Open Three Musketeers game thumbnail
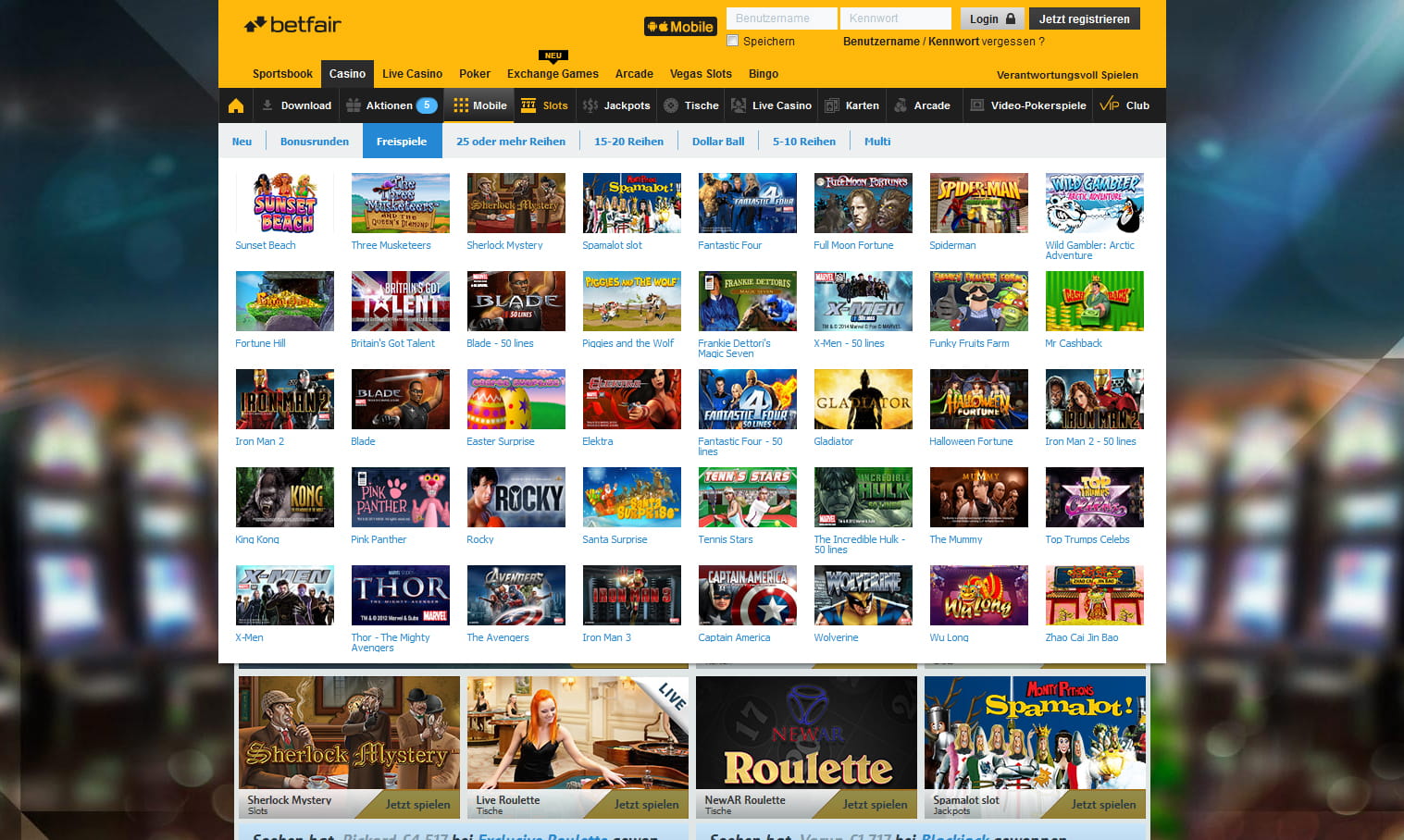This screenshot has height=840, width=1404. point(401,203)
